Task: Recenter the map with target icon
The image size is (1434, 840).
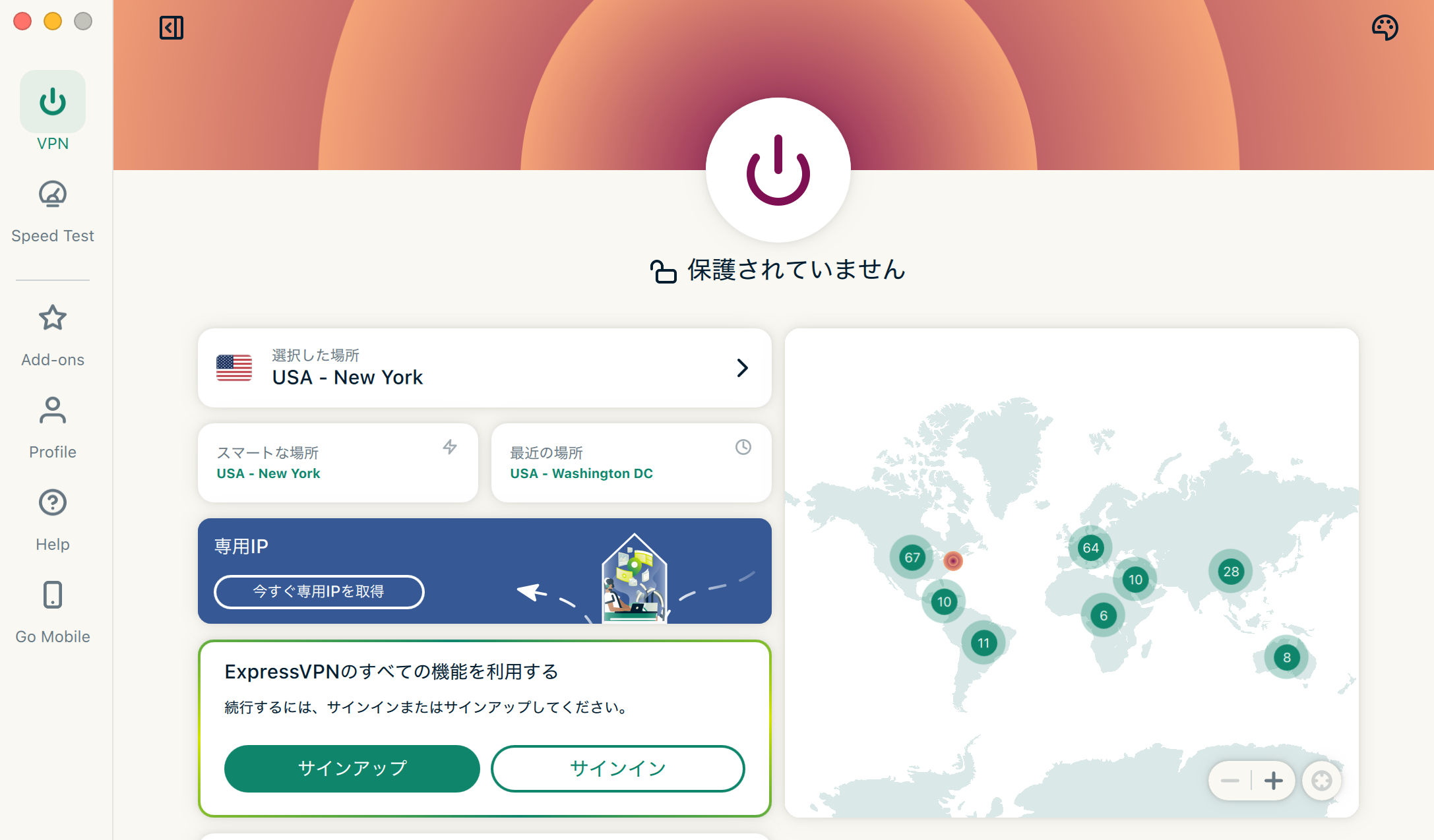Action: pos(1322,781)
